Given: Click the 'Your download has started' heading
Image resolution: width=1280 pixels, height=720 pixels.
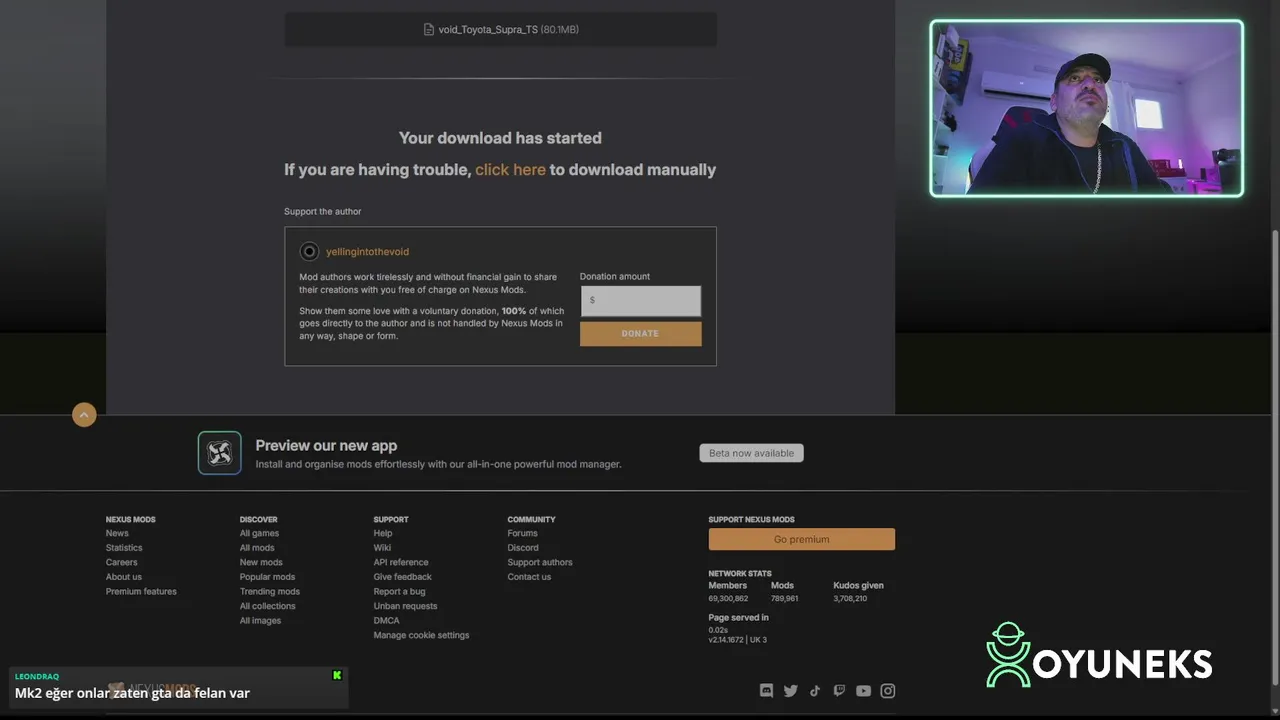Looking at the screenshot, I should tap(500, 138).
